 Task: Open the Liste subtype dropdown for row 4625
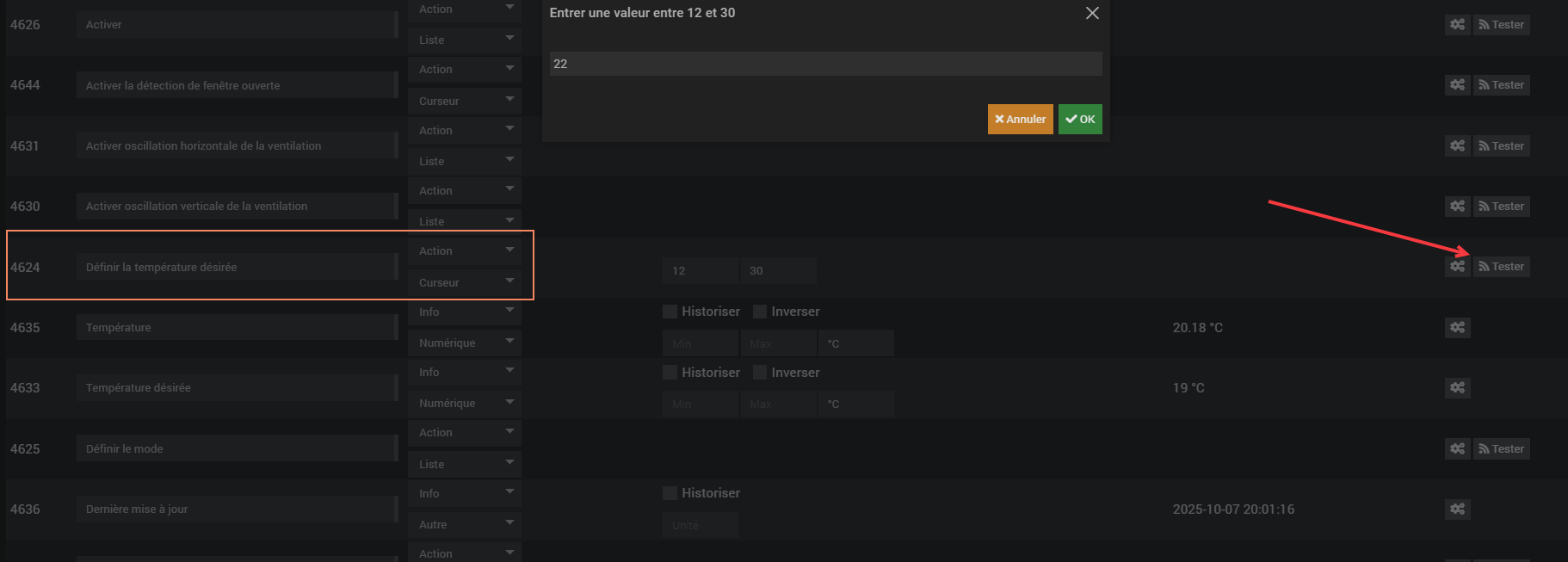tap(465, 464)
